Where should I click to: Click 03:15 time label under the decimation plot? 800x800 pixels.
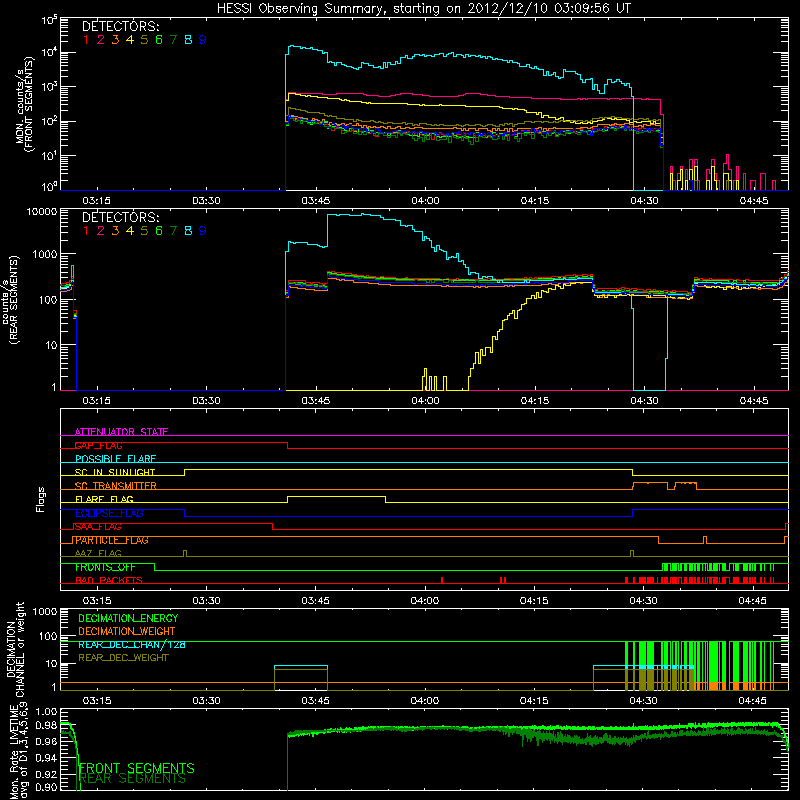96,701
